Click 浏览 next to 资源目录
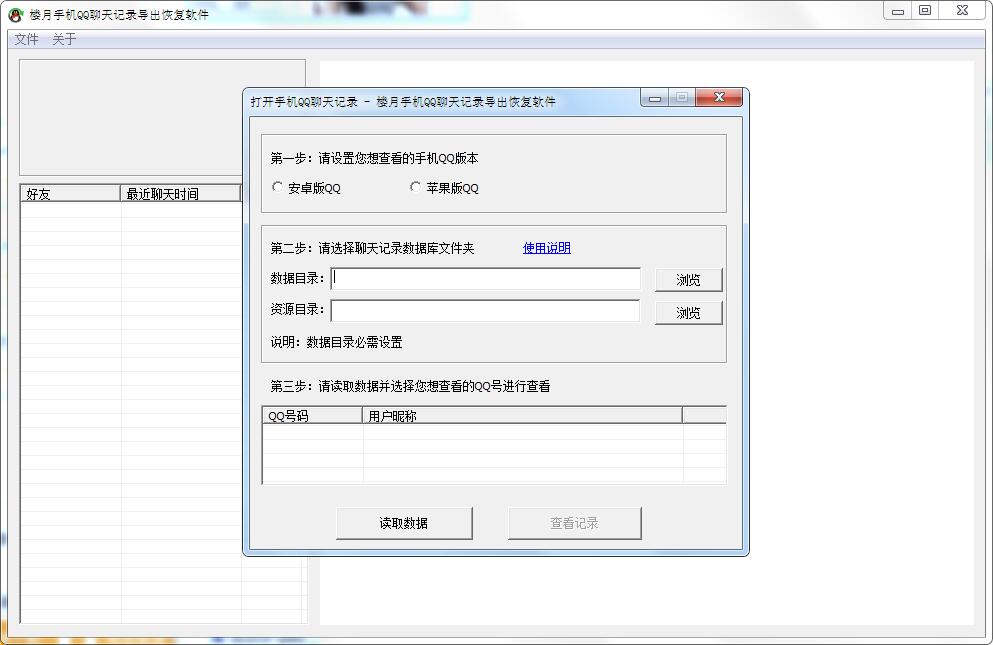Viewport: 993px width, 645px height. (x=688, y=313)
